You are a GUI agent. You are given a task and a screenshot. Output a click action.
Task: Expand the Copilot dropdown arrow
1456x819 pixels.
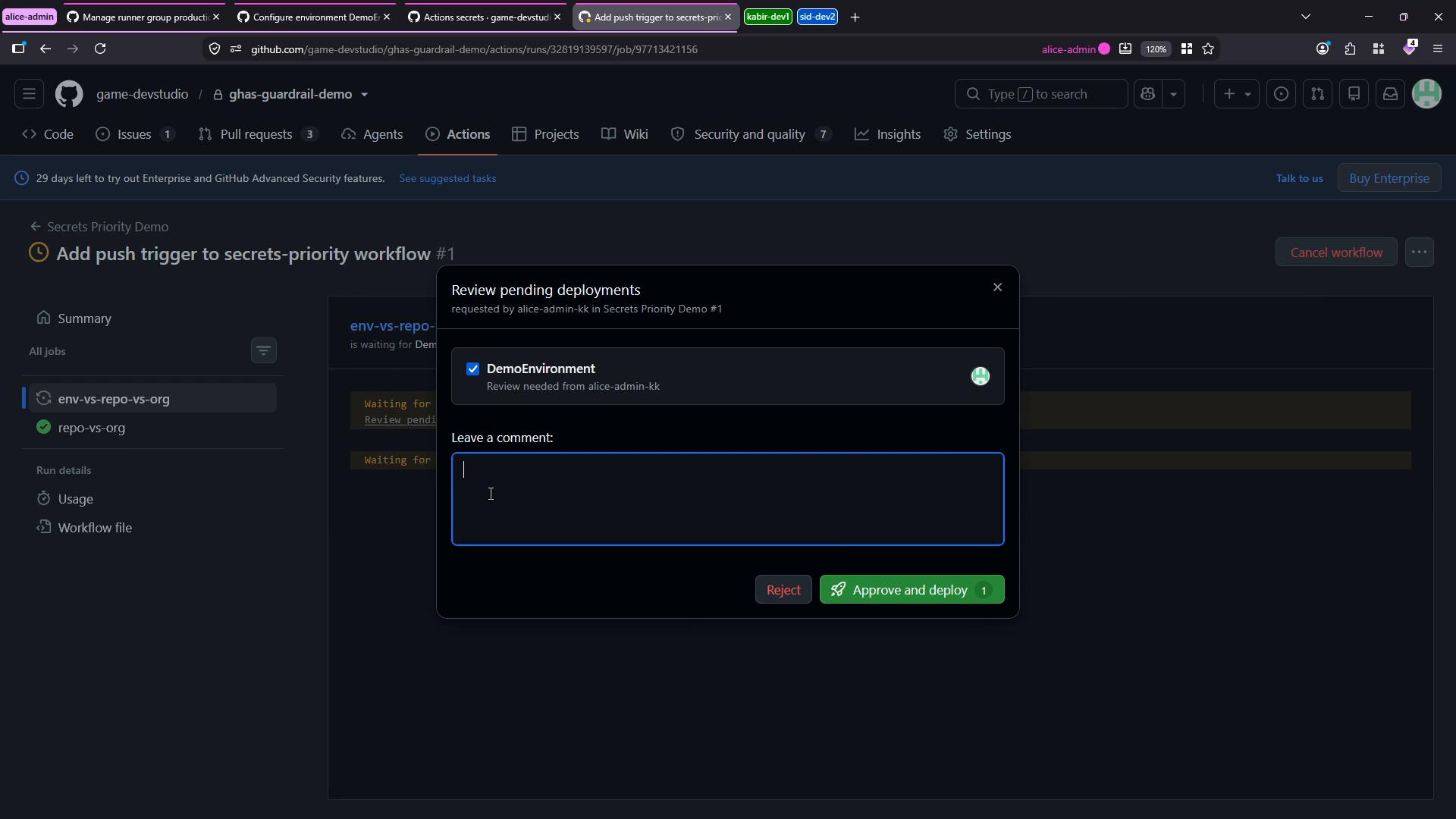pyautogui.click(x=1173, y=94)
